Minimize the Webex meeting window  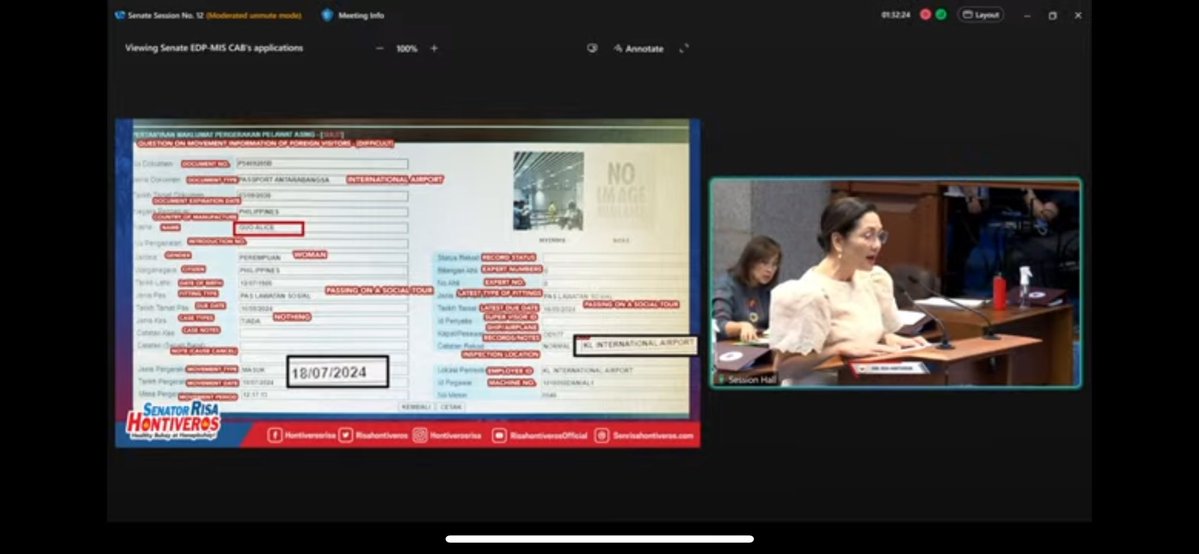(1027, 15)
